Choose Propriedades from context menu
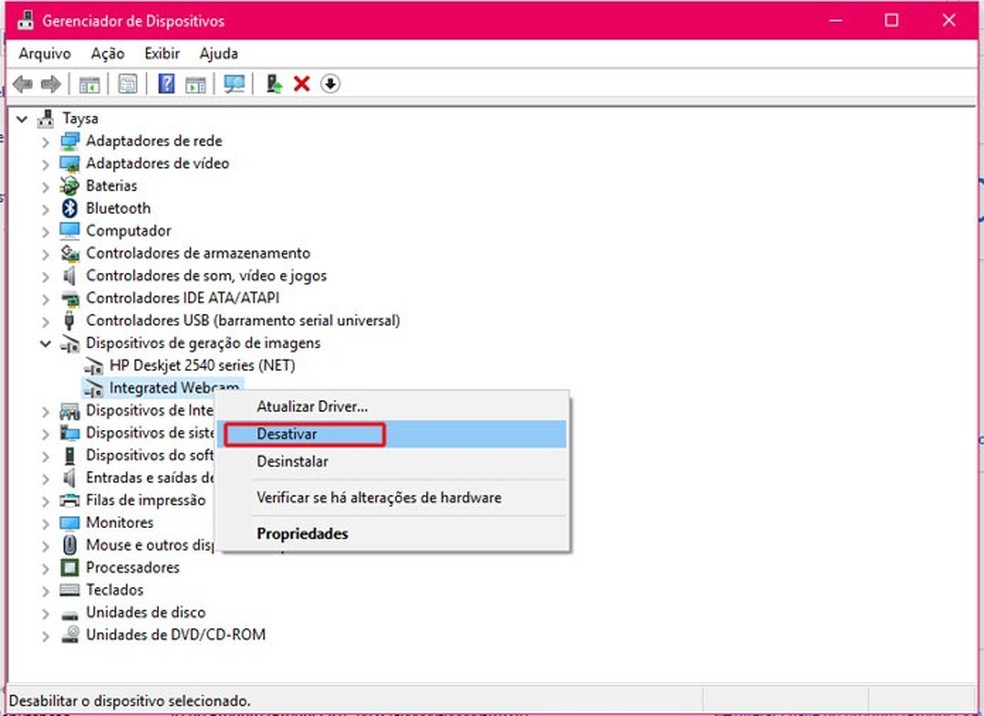 (x=392, y=533)
